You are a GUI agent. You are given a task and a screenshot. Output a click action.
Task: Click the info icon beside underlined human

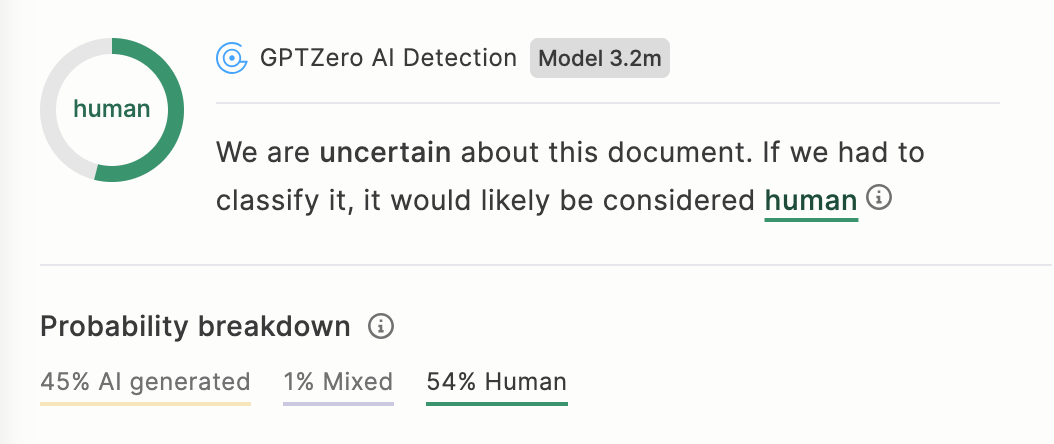click(x=879, y=197)
